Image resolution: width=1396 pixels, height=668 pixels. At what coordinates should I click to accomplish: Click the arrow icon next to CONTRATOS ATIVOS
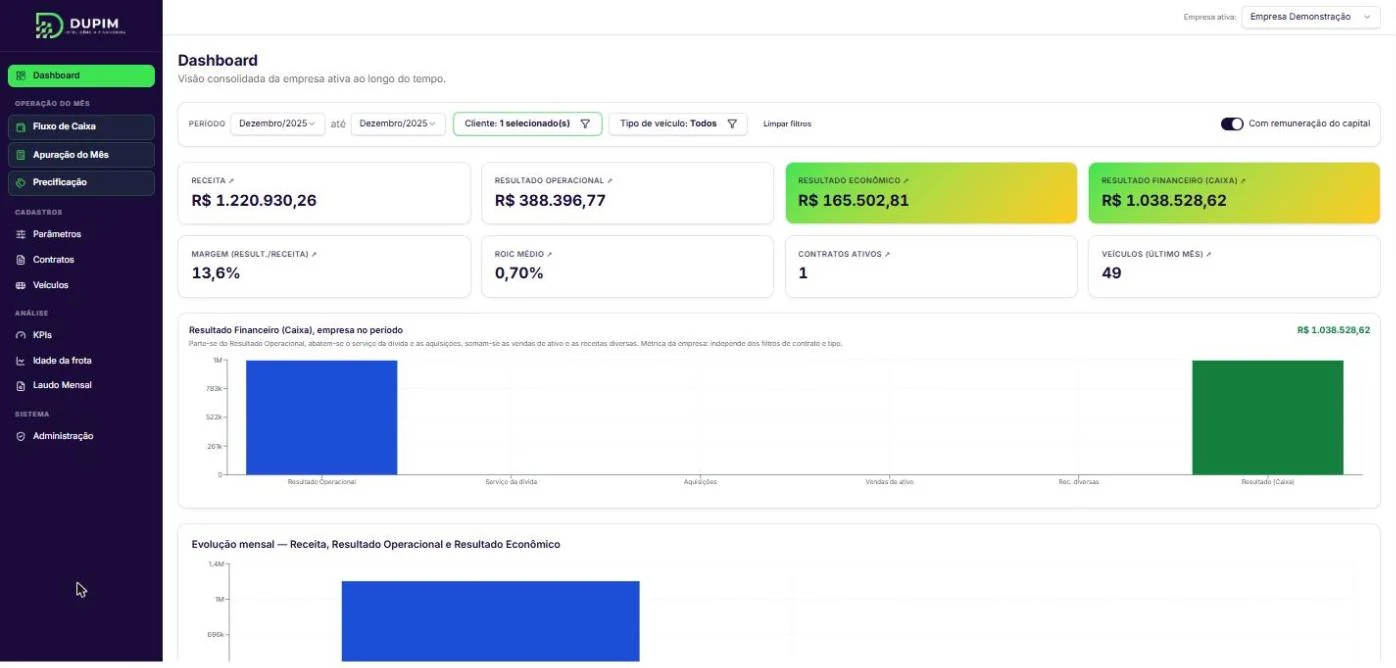[887, 255]
